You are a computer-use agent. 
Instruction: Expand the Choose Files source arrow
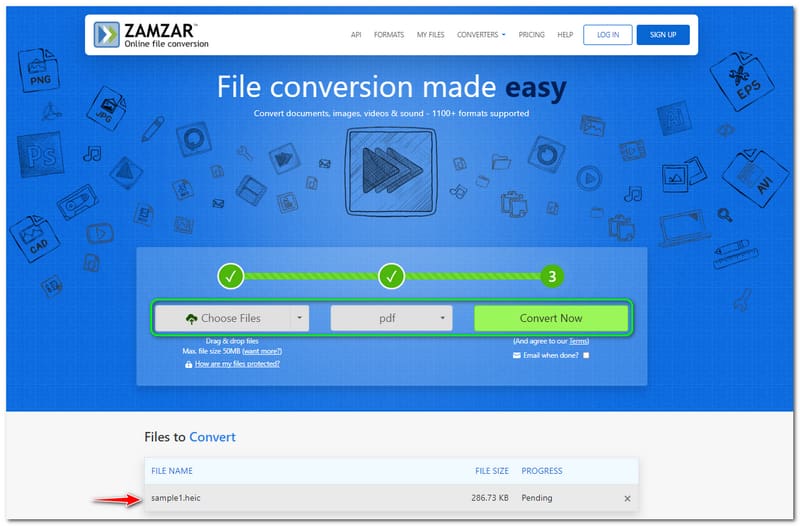(299, 318)
